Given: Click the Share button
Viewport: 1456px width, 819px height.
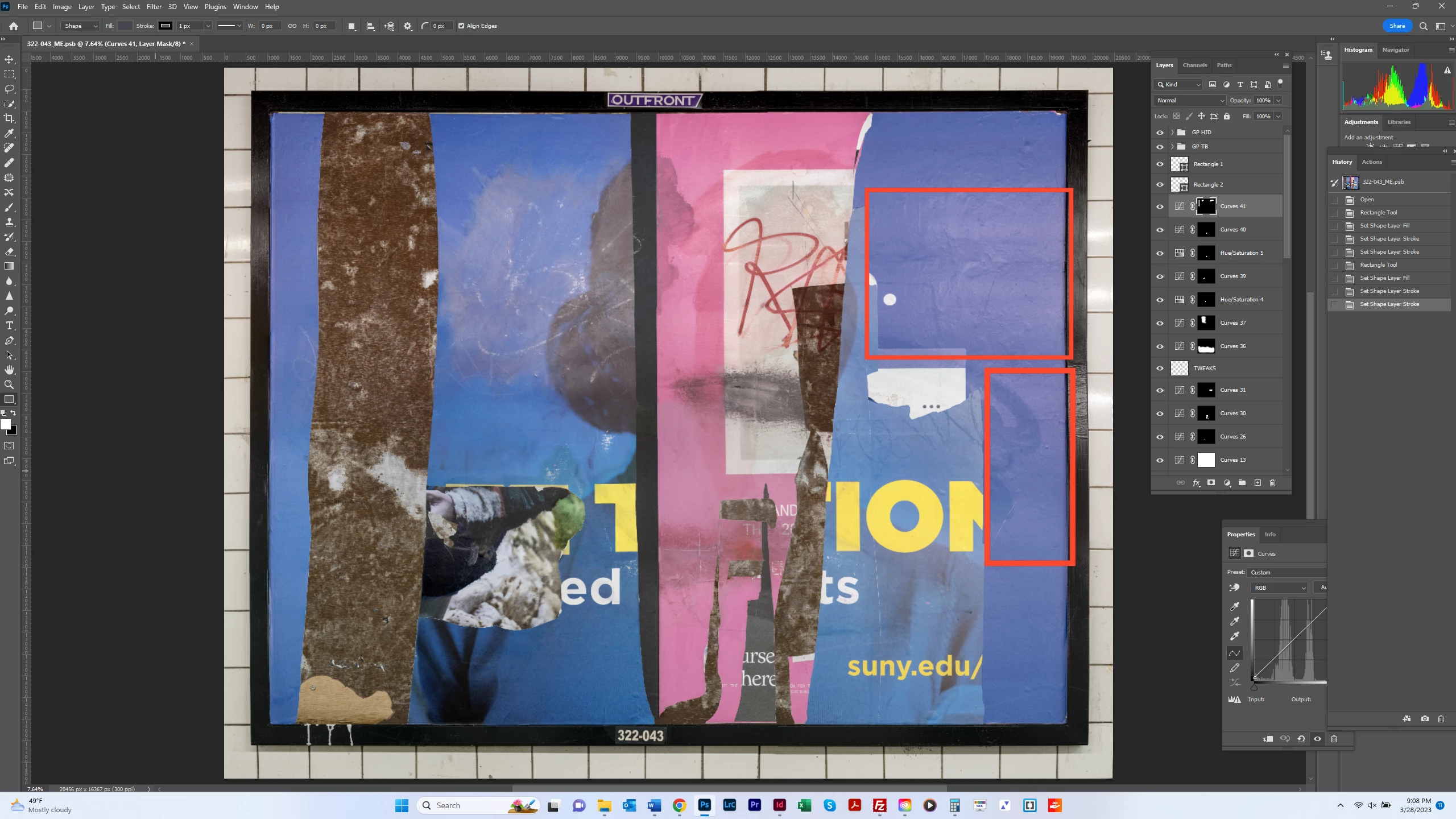Looking at the screenshot, I should click(1397, 26).
